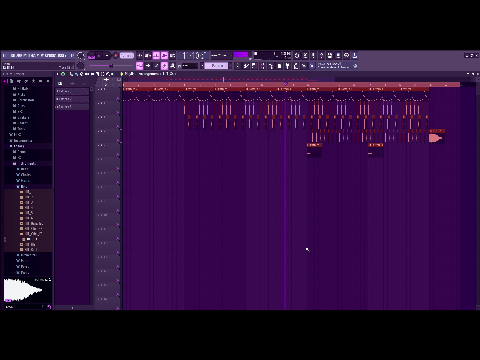Click the CPU and memory usage panel
Viewport: 480px width, 360px height.
[x=272, y=55]
